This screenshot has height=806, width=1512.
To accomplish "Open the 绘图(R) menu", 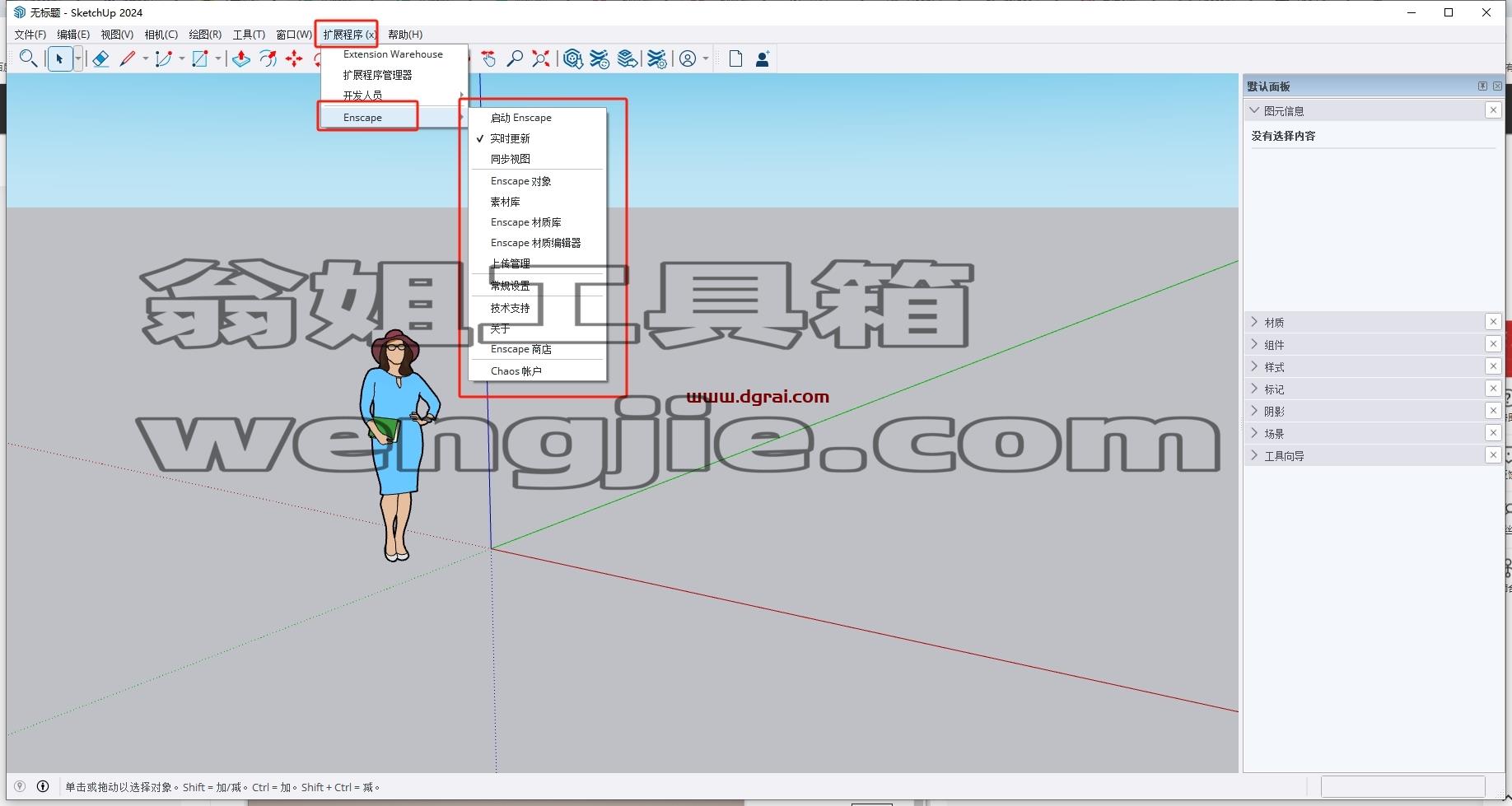I will 205,35.
